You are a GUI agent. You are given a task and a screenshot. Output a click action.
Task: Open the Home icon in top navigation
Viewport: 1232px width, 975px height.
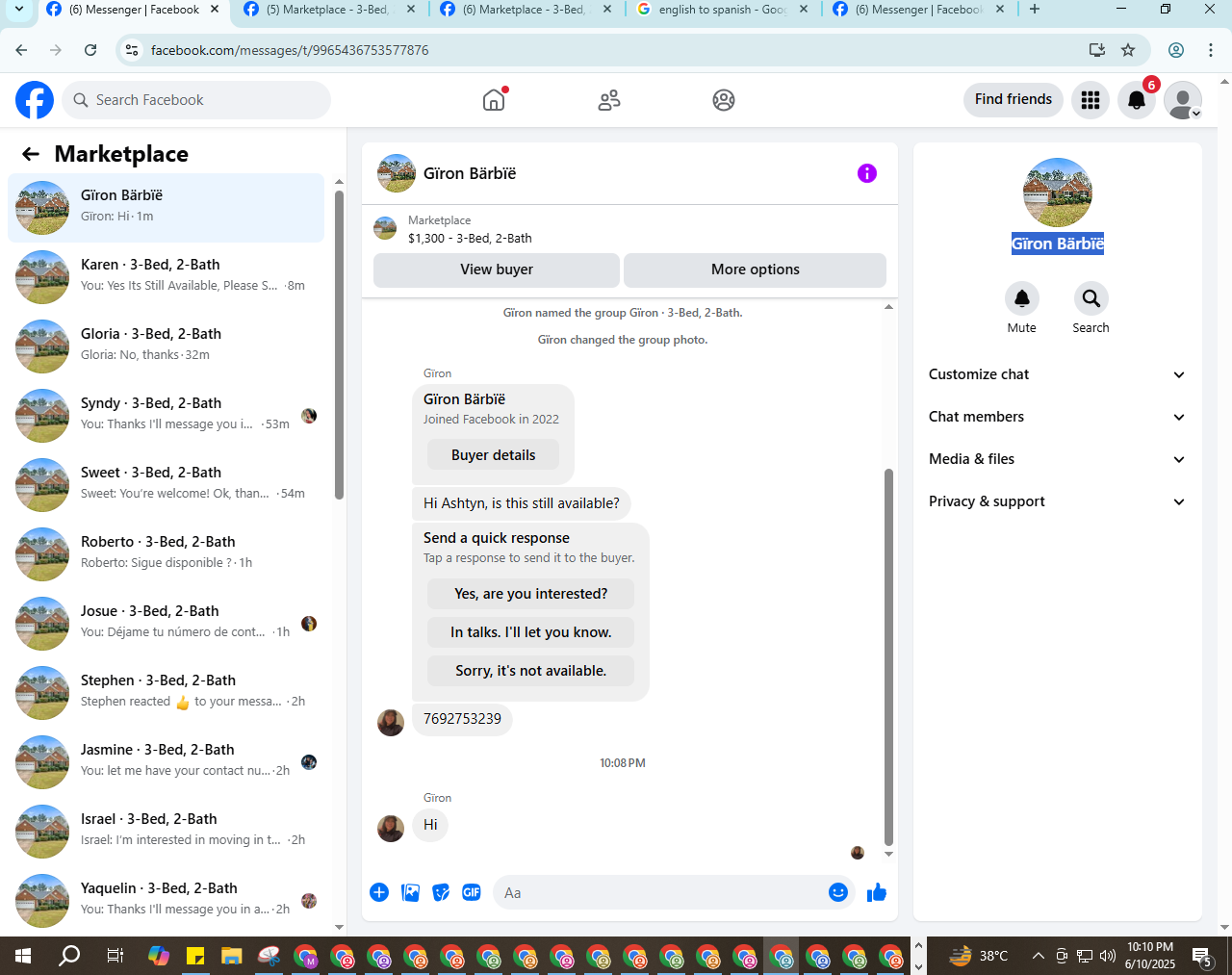pos(494,100)
